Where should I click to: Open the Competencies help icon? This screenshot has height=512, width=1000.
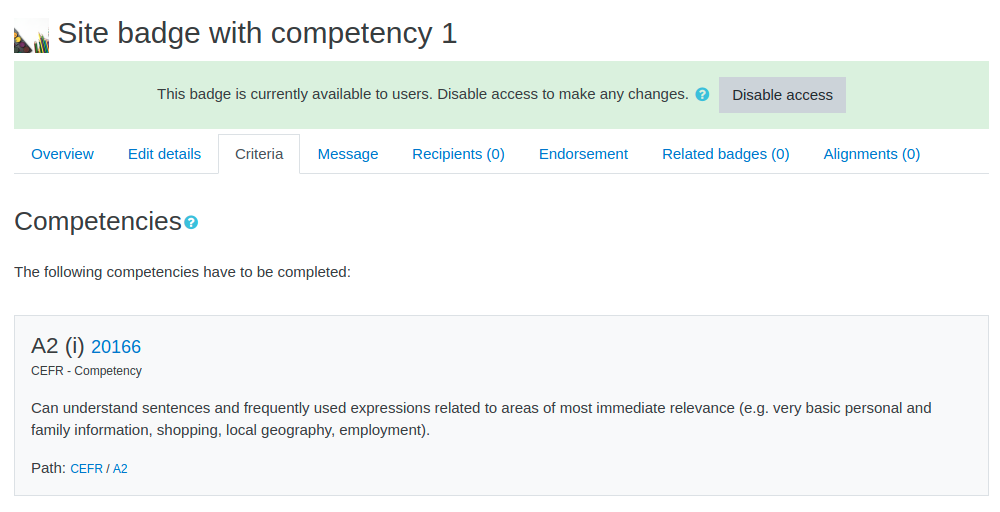191,223
